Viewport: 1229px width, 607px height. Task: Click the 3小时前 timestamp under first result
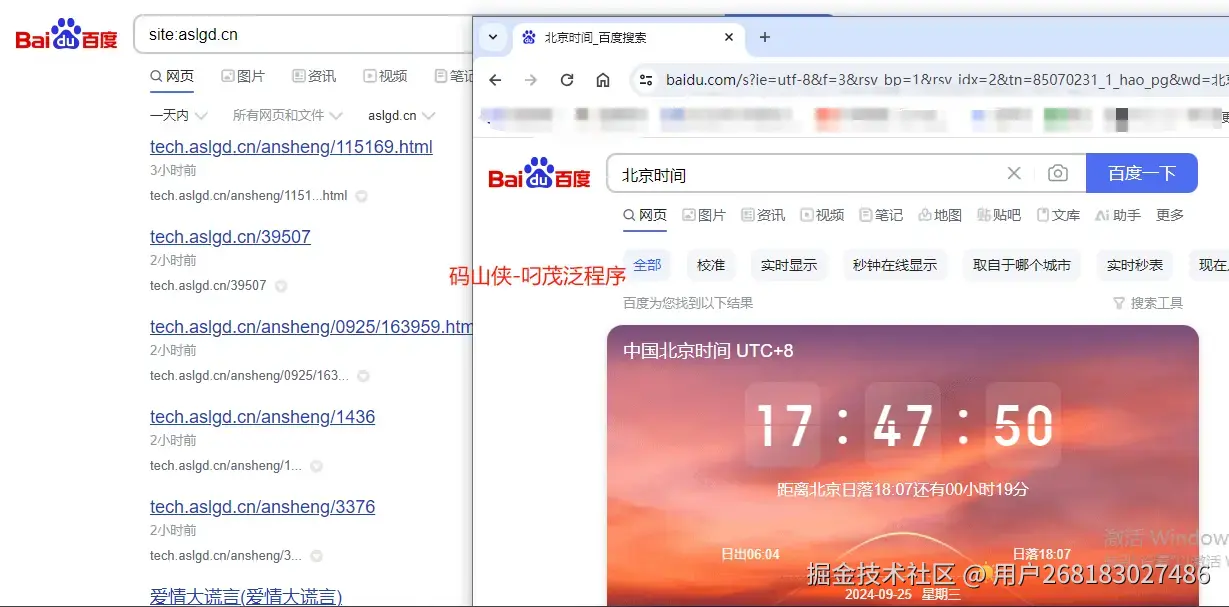(173, 170)
